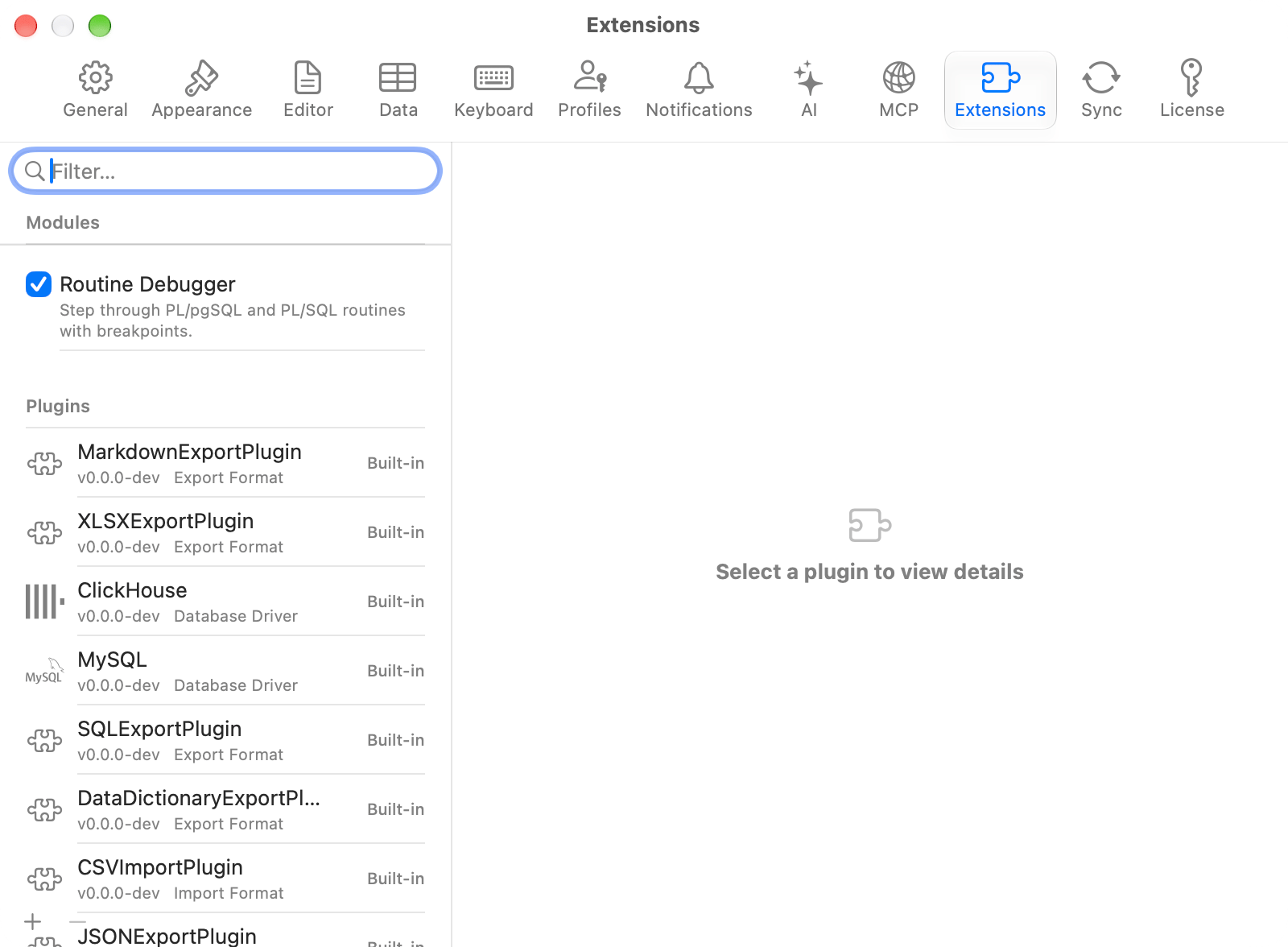Open the License key icon

point(1191,78)
